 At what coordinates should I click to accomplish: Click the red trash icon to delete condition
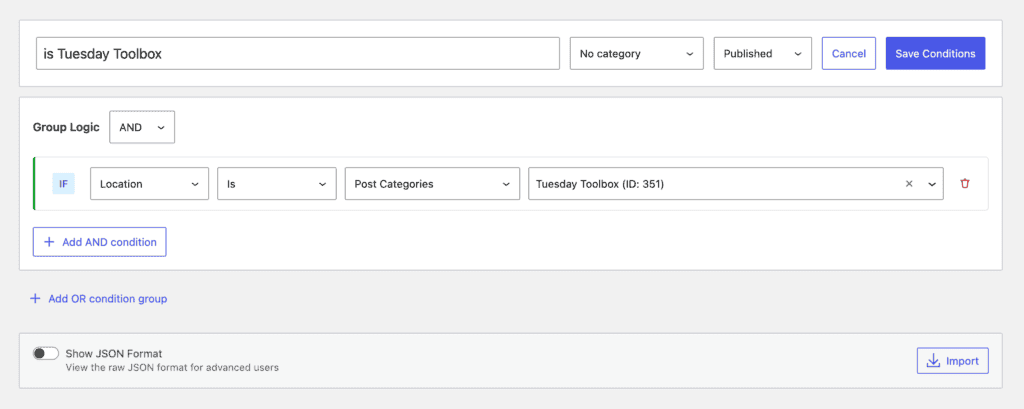(964, 184)
